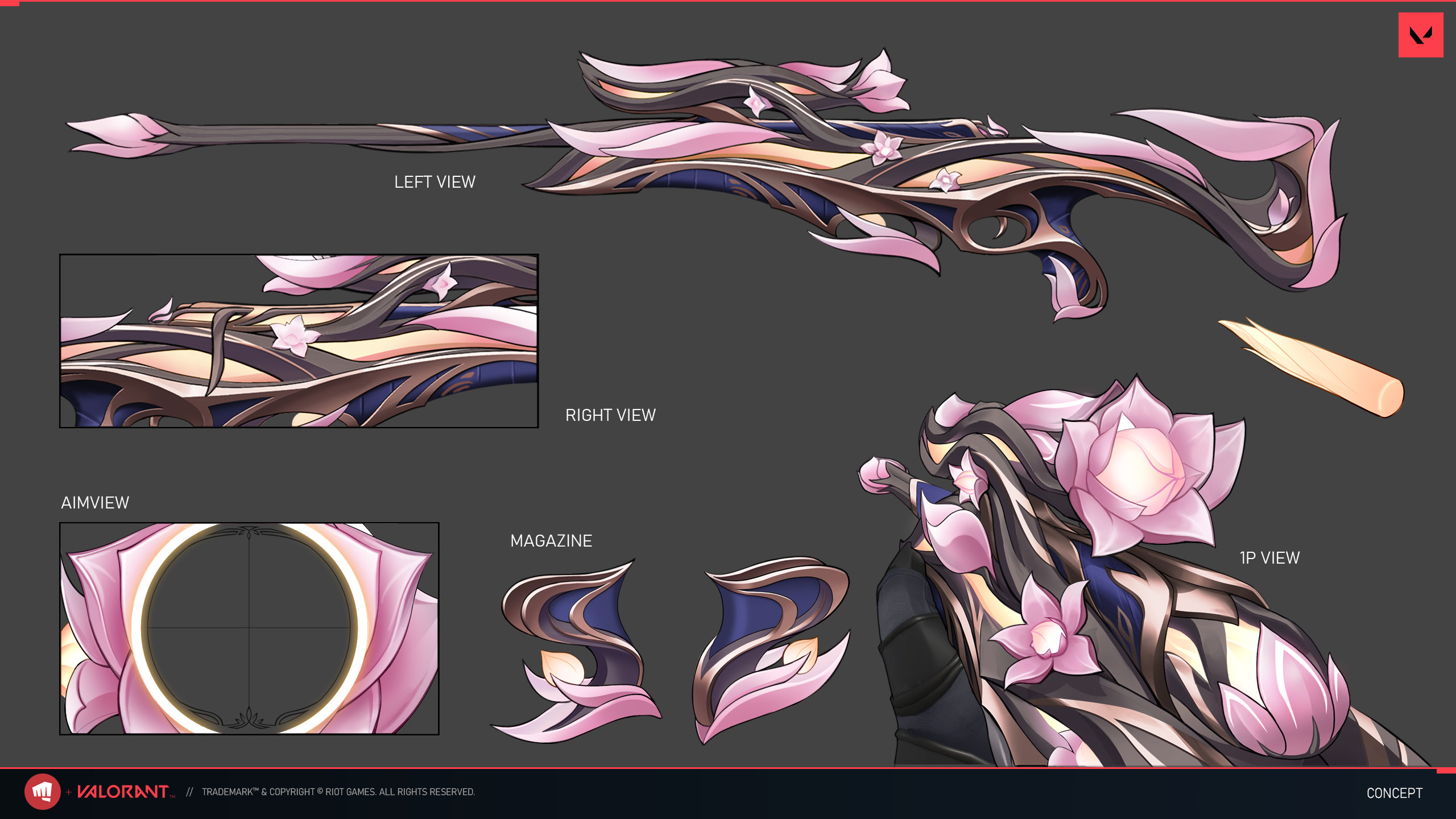Open the right view close-up thumbnail
The width and height of the screenshot is (1456, 819).
299,341
